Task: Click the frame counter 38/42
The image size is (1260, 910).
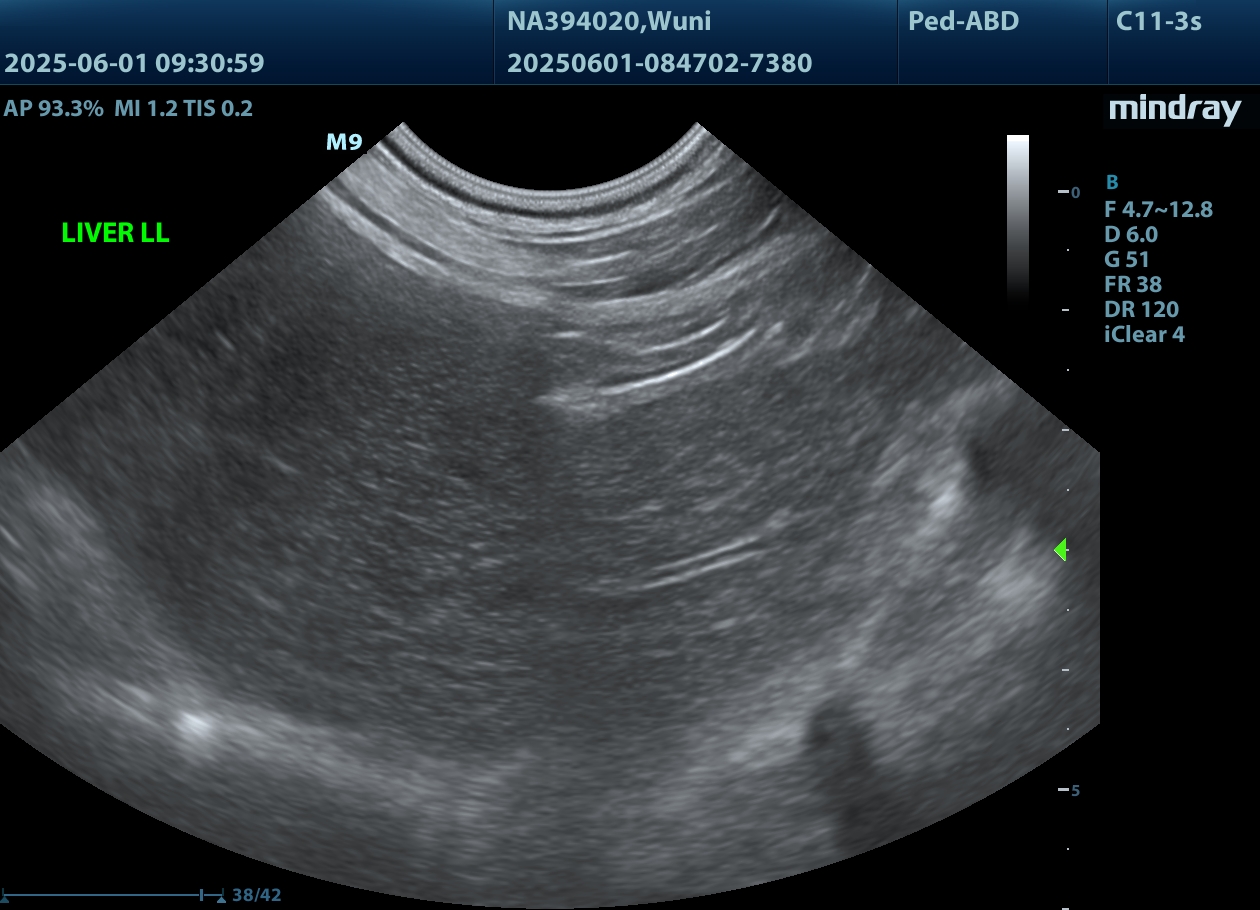Action: point(256,895)
